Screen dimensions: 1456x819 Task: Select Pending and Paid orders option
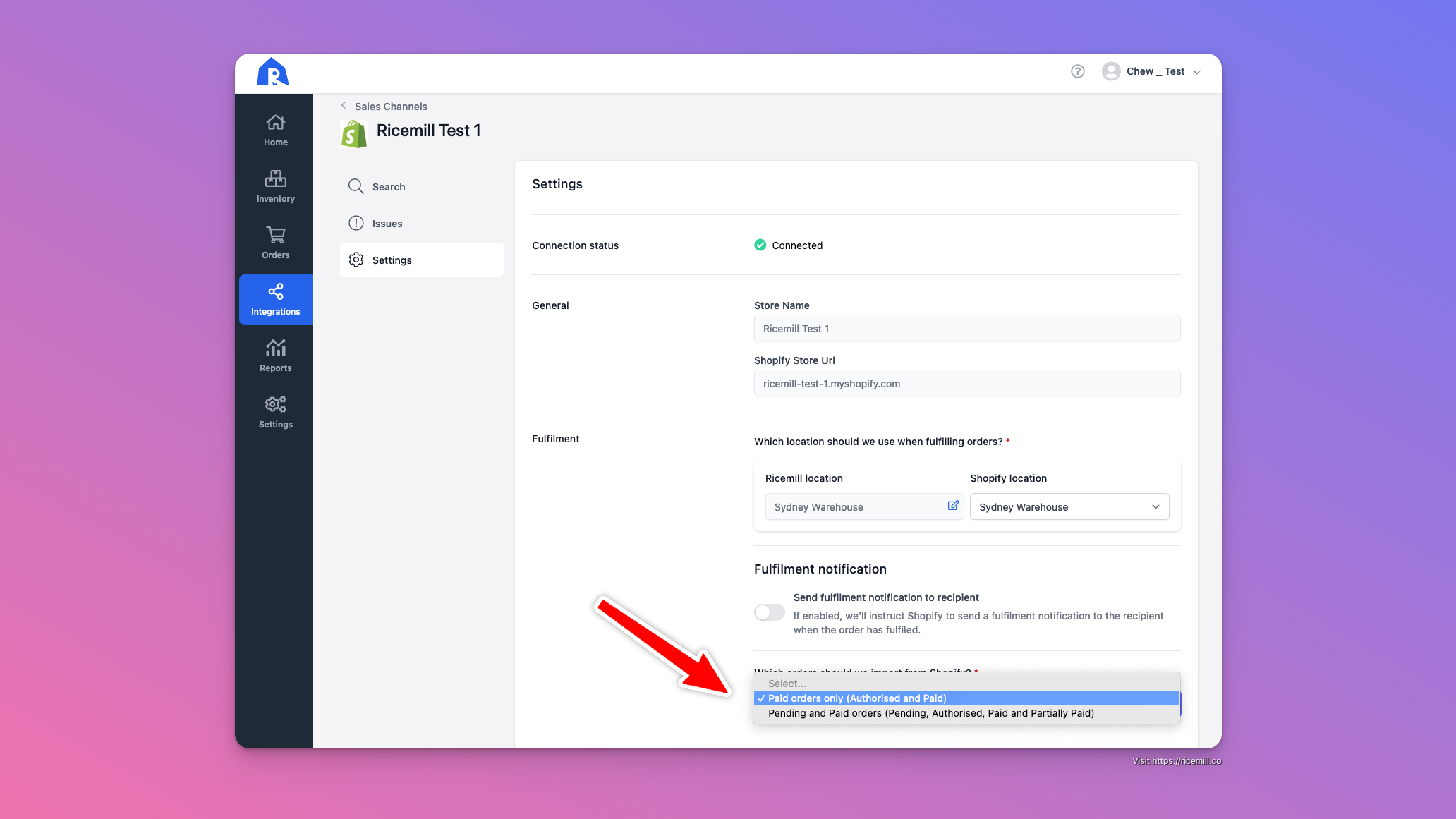930,713
